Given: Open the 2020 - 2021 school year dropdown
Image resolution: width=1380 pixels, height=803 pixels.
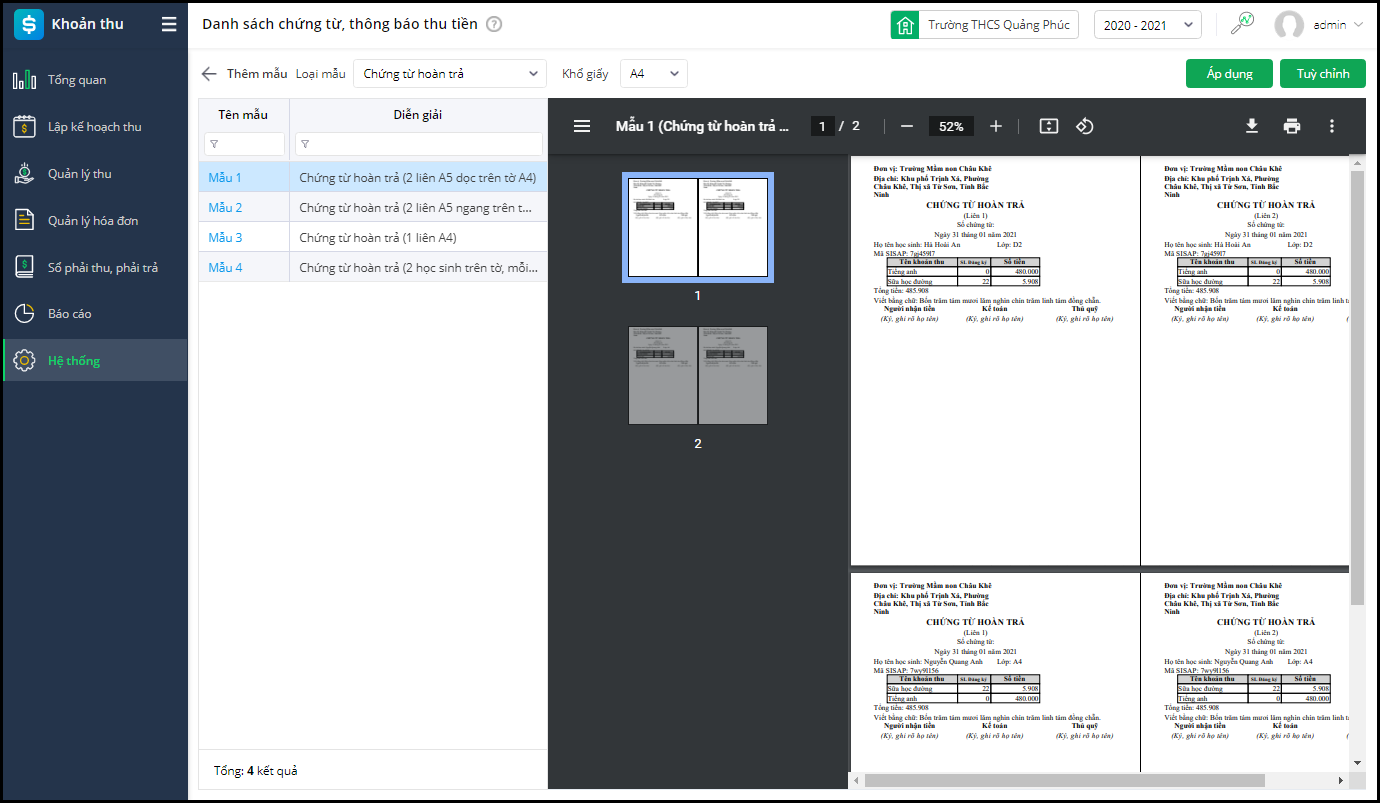Looking at the screenshot, I should (1148, 25).
